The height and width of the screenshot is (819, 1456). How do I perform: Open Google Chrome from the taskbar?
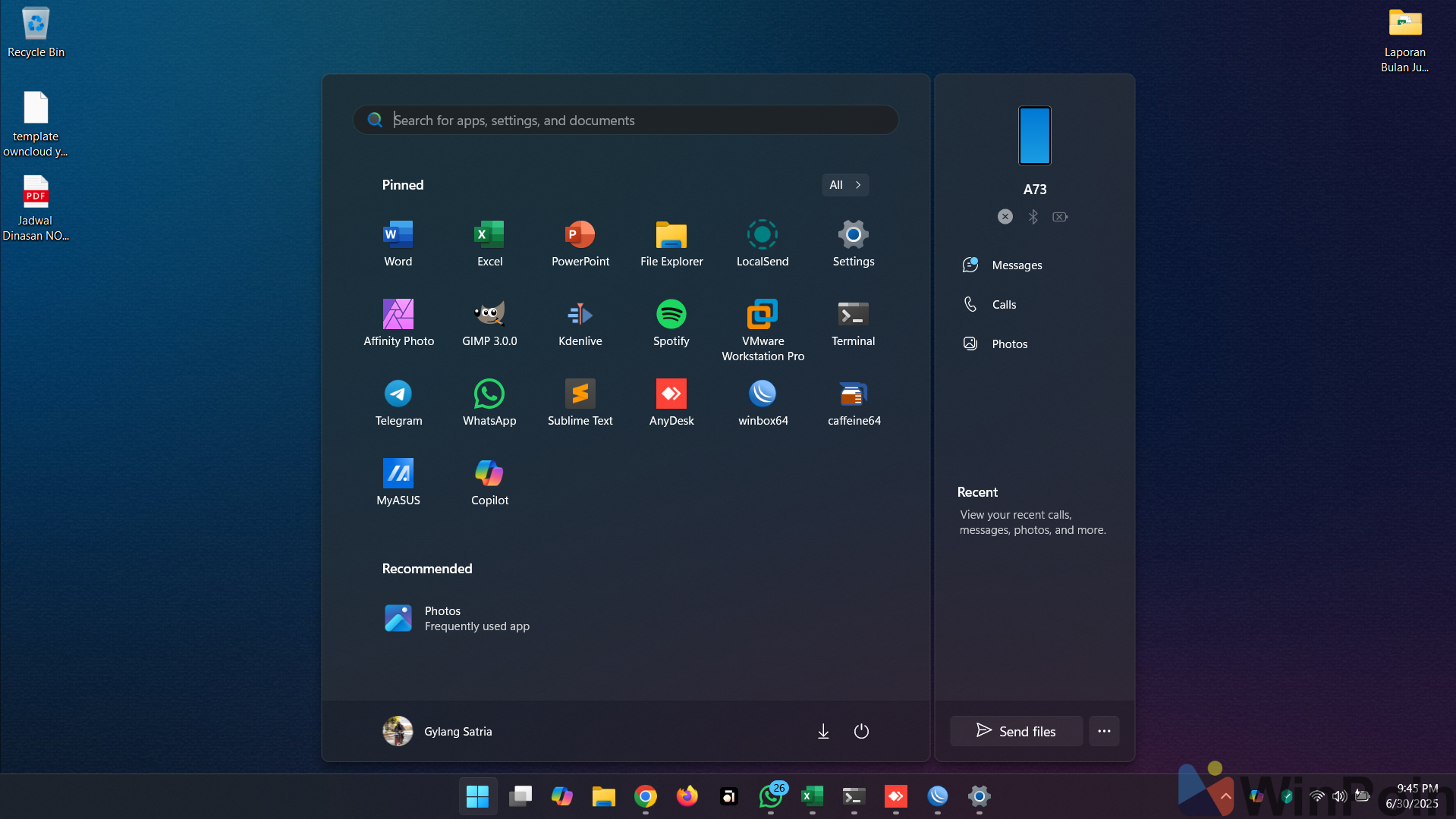pos(646,796)
